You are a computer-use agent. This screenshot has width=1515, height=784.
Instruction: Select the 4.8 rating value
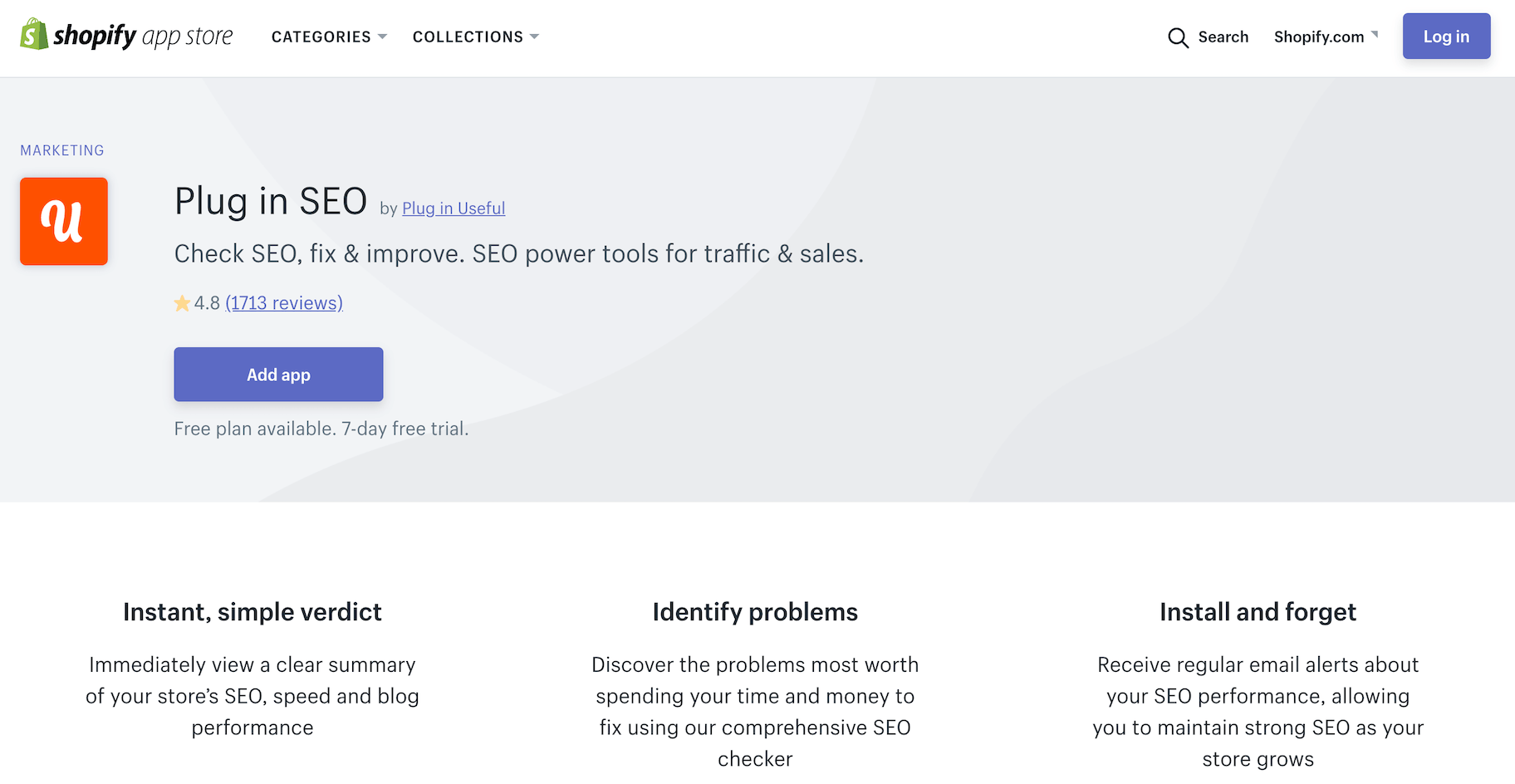coord(207,302)
